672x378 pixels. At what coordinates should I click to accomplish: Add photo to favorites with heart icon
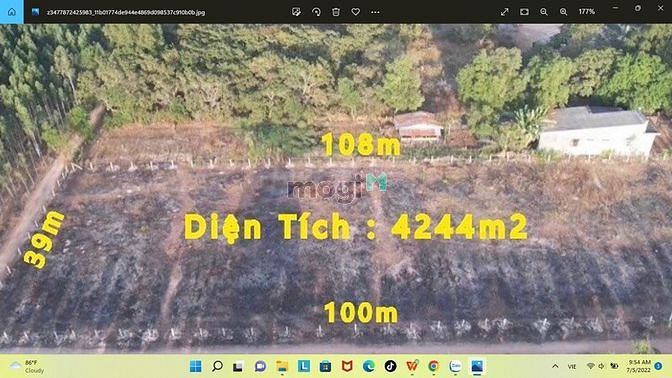pos(356,12)
